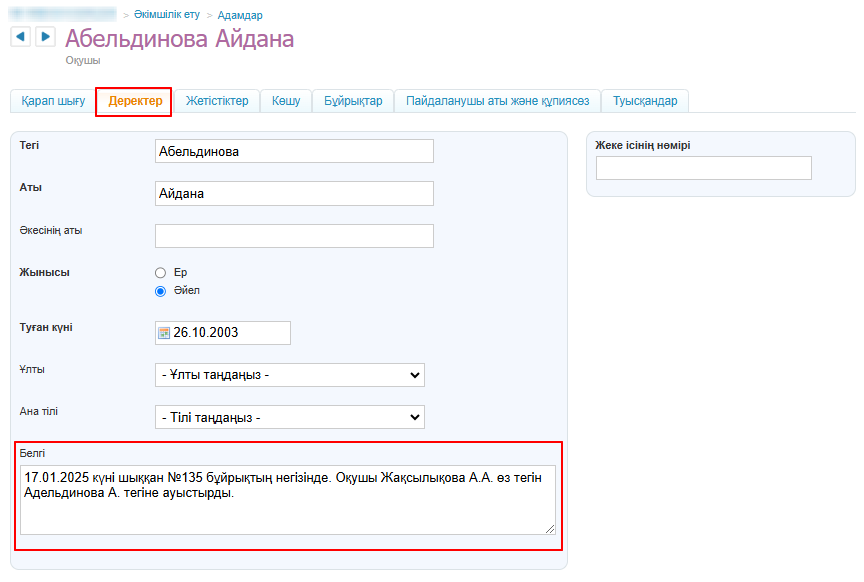
Task: Open the birth date calendar icon
Action: point(164,333)
